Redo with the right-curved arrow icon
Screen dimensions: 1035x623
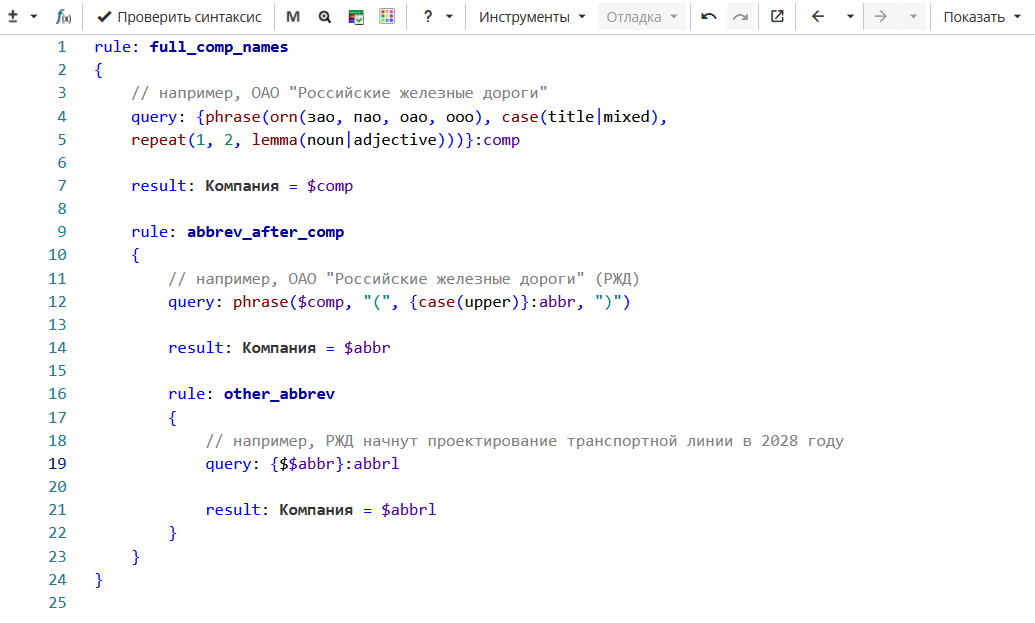point(740,17)
